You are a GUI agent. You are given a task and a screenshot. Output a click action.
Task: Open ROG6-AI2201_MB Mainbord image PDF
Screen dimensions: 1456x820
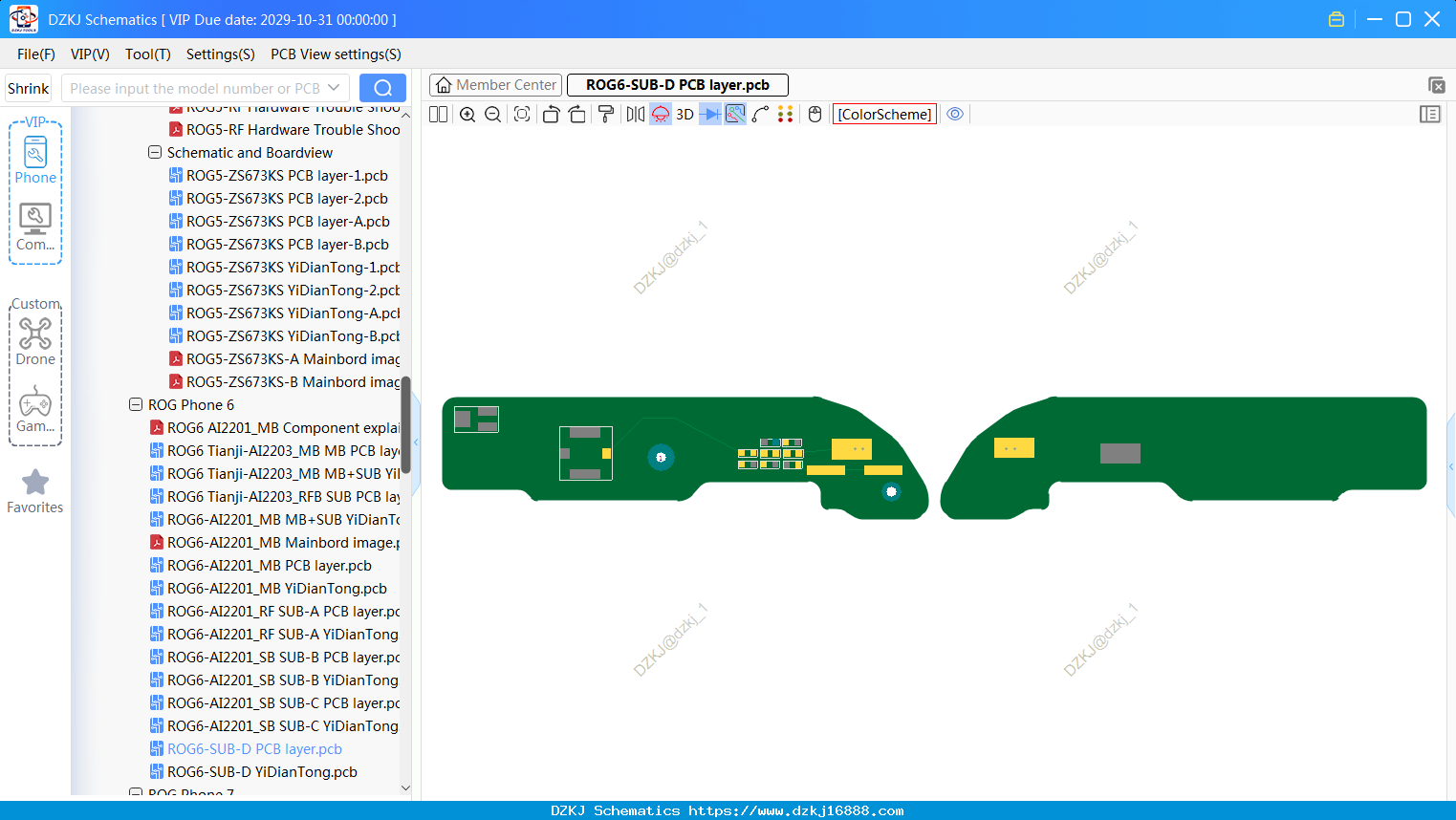pos(275,543)
